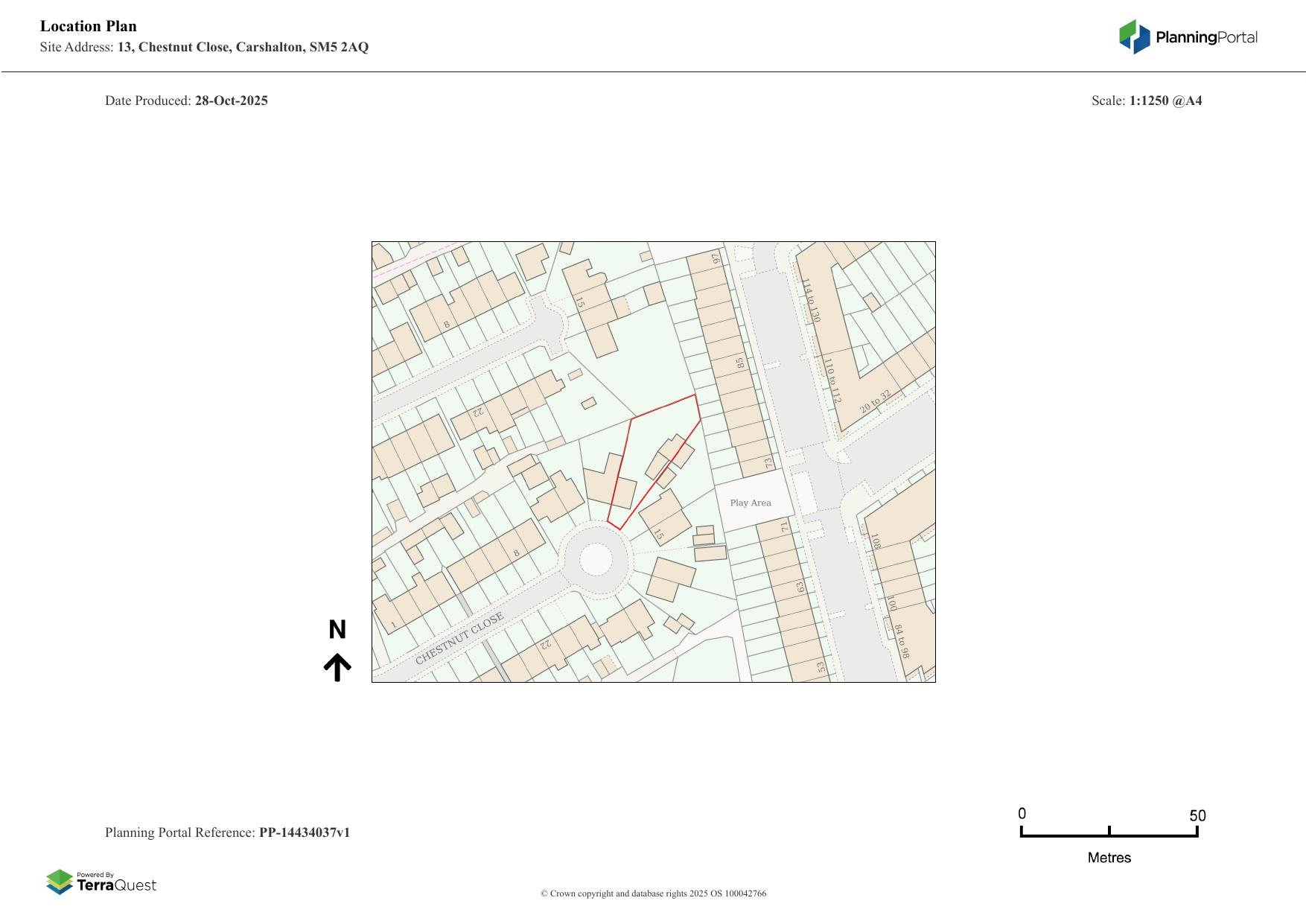
Task: Click the Play Area box on the map
Action: (751, 503)
